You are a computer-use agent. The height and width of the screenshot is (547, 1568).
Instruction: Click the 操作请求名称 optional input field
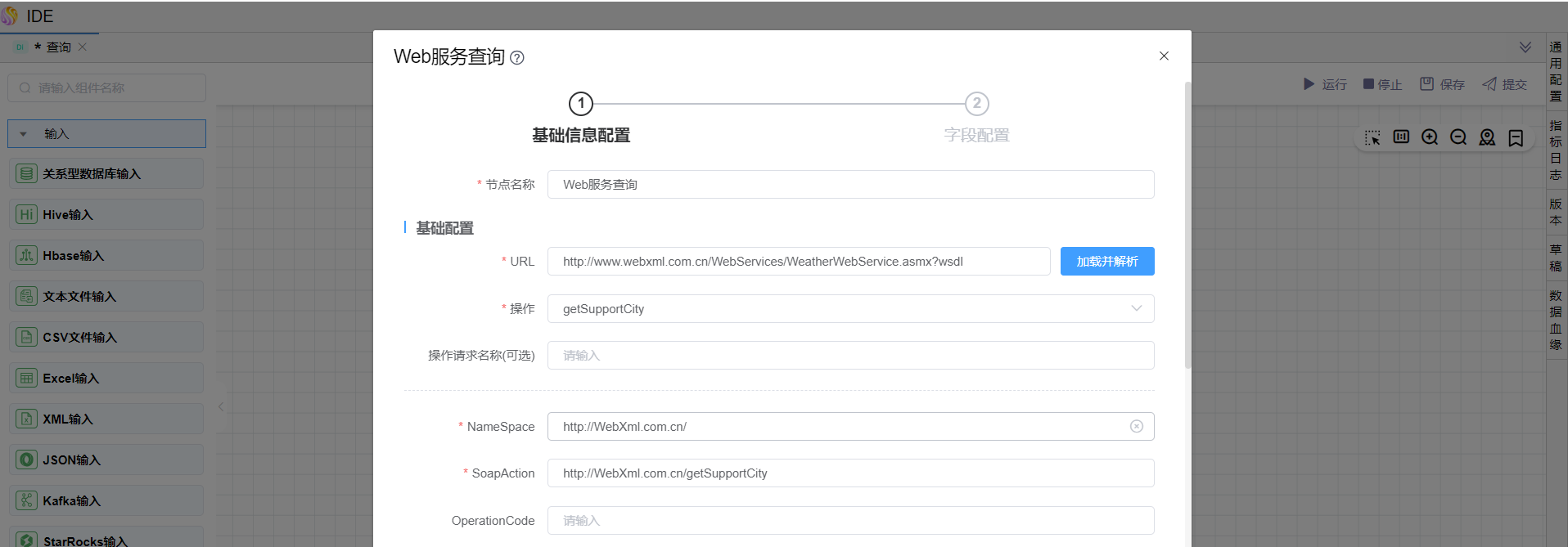850,356
